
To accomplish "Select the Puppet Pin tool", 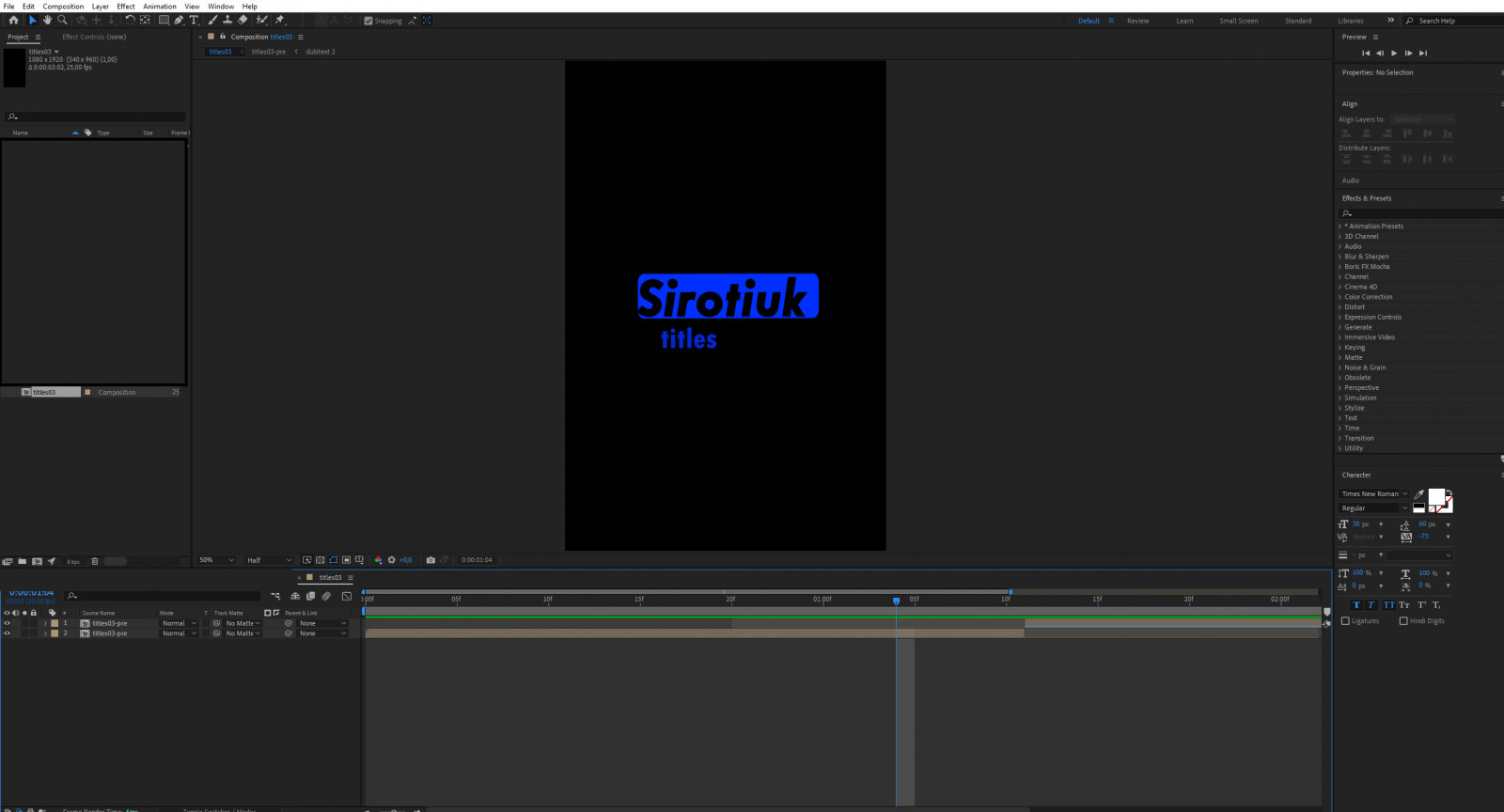I will pyautogui.click(x=279, y=20).
